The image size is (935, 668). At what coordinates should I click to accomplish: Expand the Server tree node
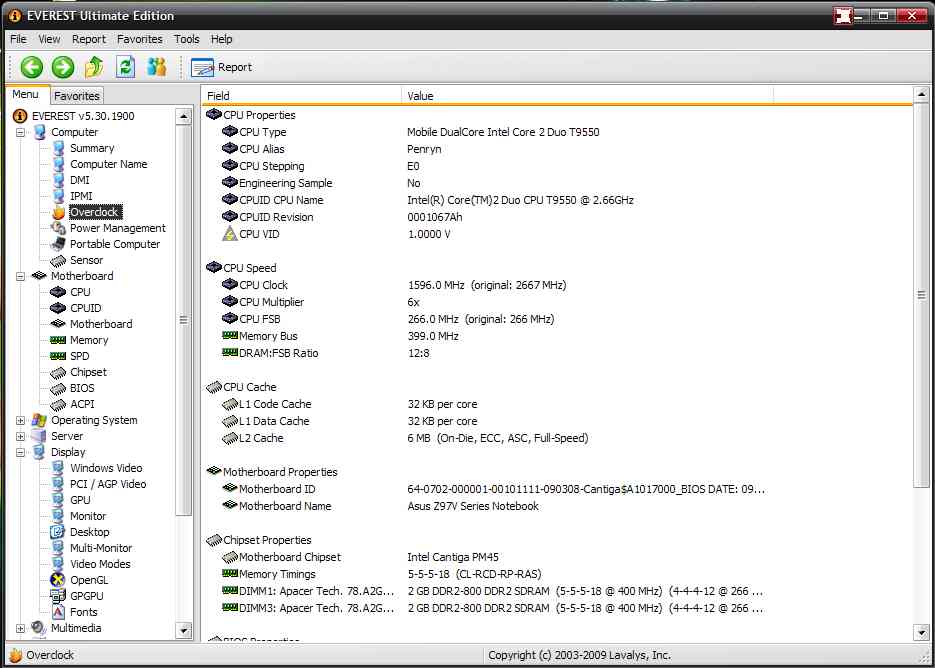click(x=20, y=437)
